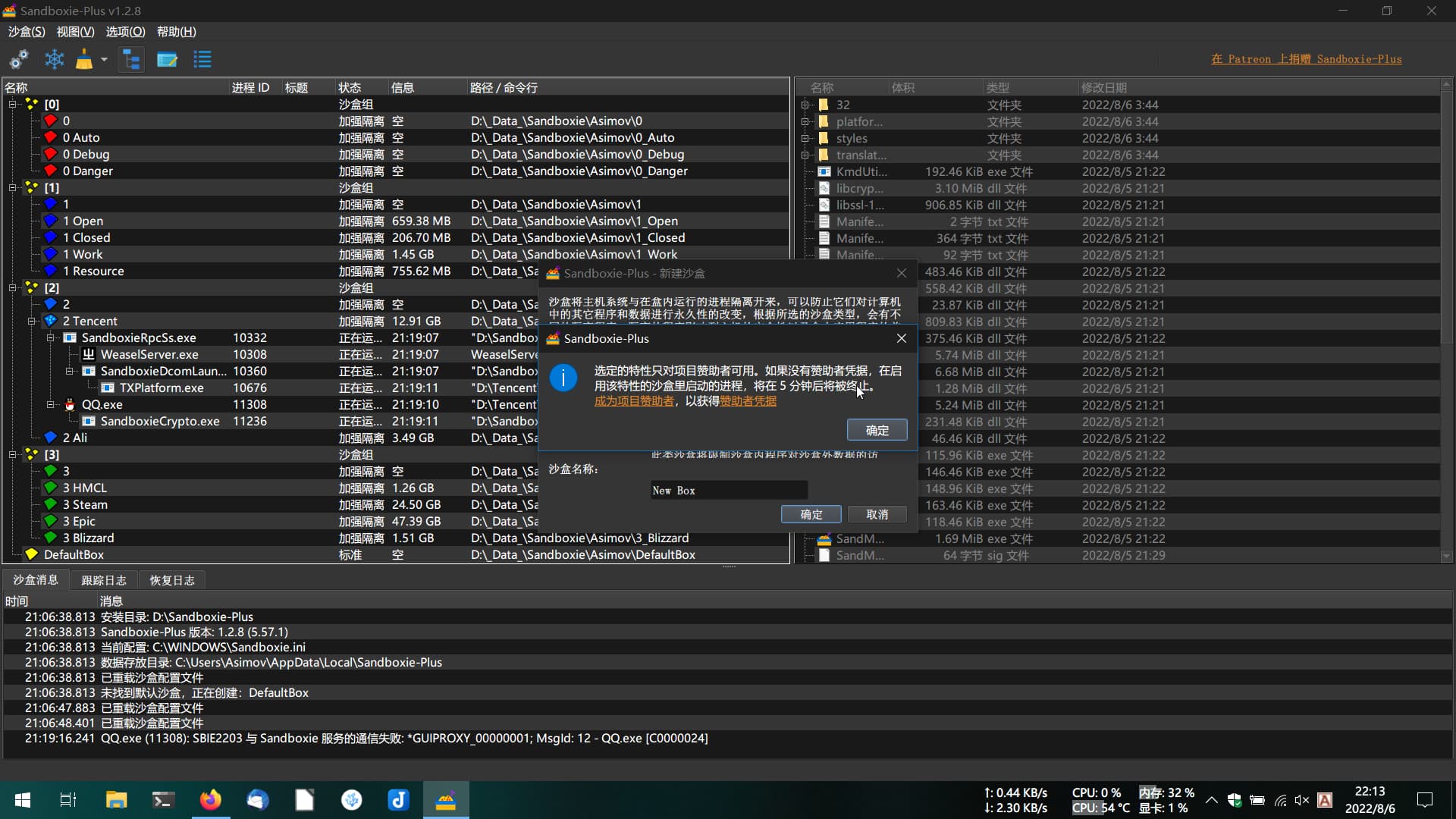Click the edit ini file toolbar icon
This screenshot has width=1456, height=819.
(167, 59)
